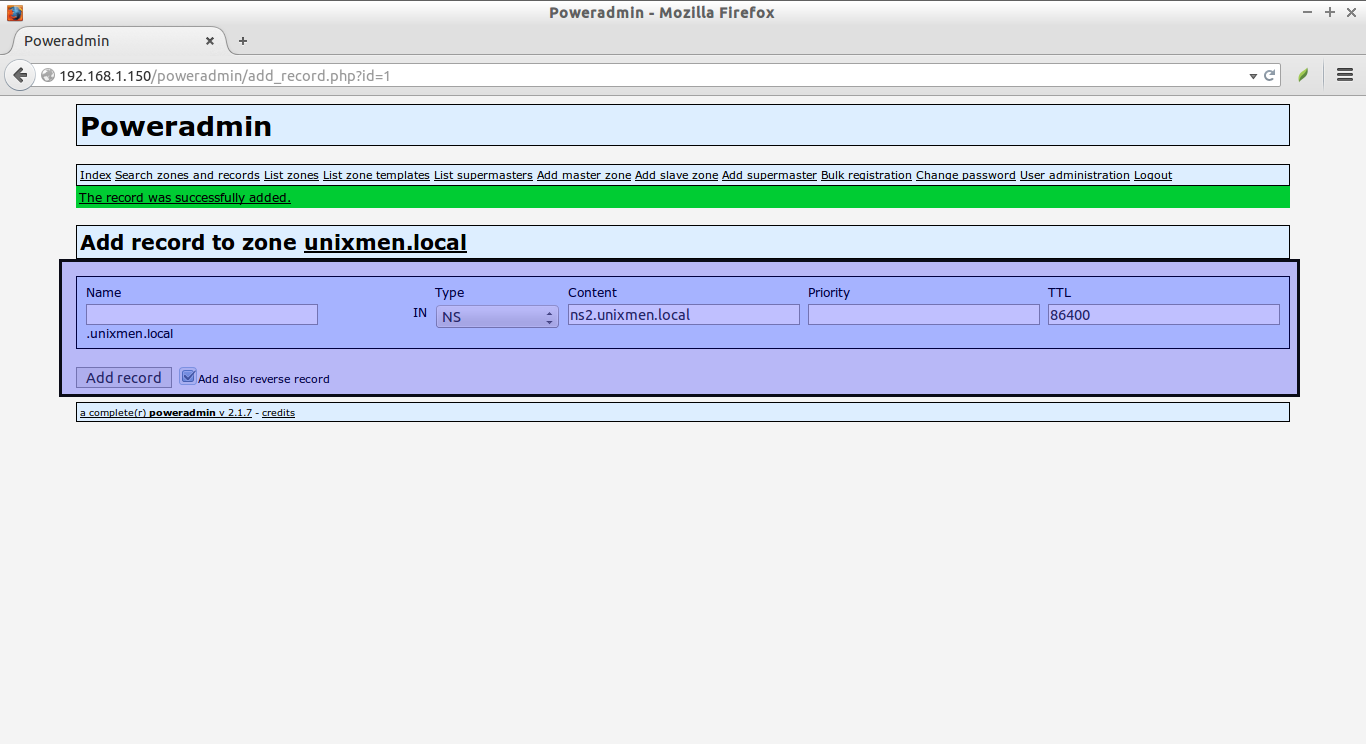Click the TTL field showing 86400
Image resolution: width=1366 pixels, height=744 pixels.
click(1164, 314)
